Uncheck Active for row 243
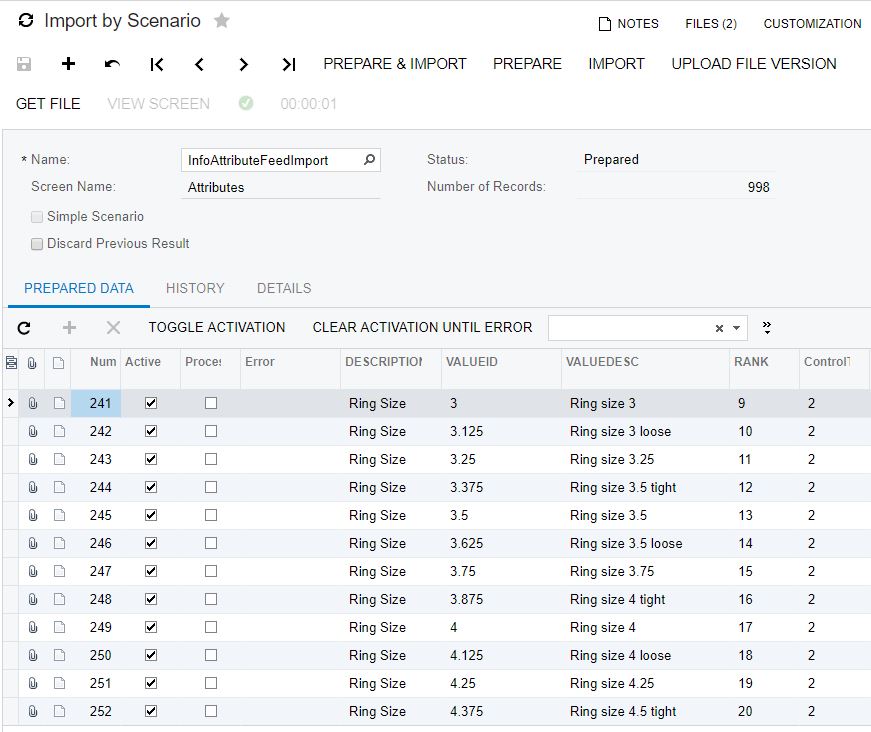The width and height of the screenshot is (871, 732). click(x=151, y=459)
